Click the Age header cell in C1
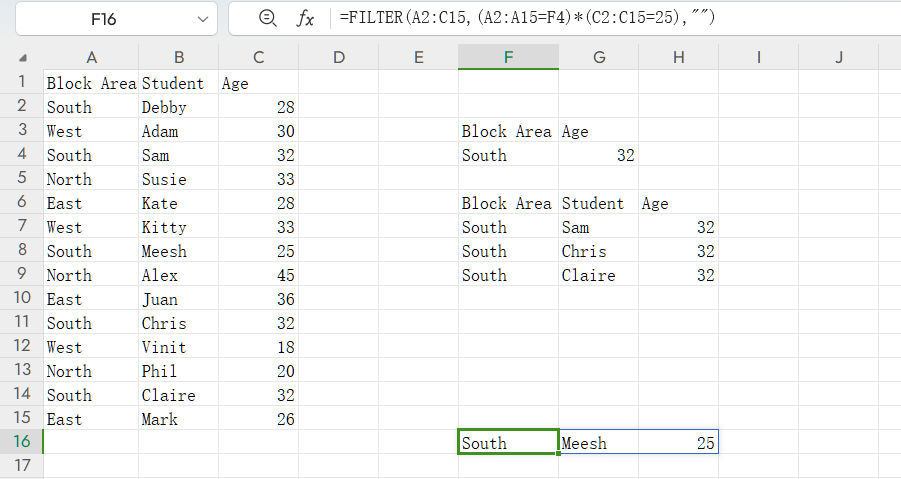Screen dimensions: 901x479 tap(258, 83)
